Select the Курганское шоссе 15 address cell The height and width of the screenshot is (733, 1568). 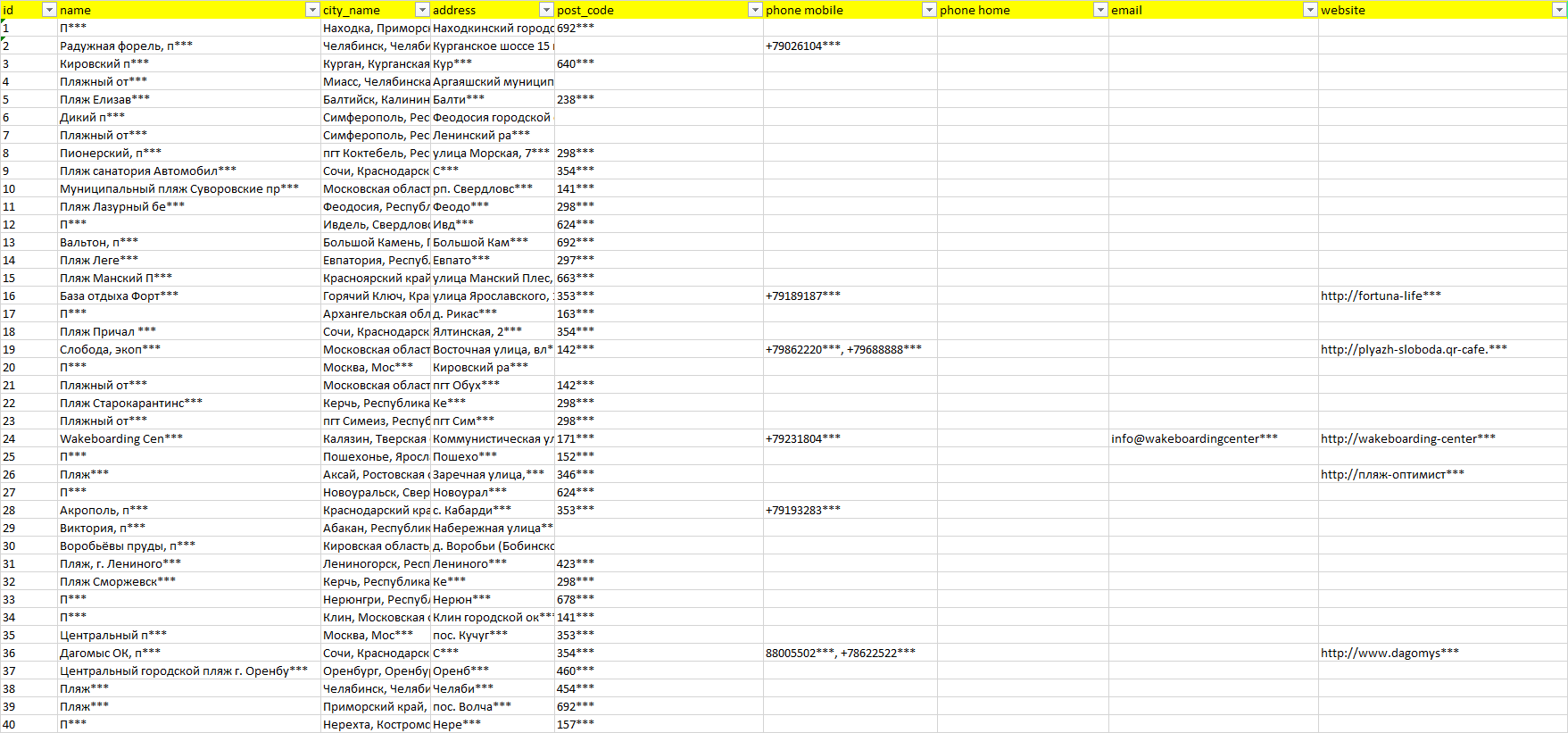(x=492, y=46)
